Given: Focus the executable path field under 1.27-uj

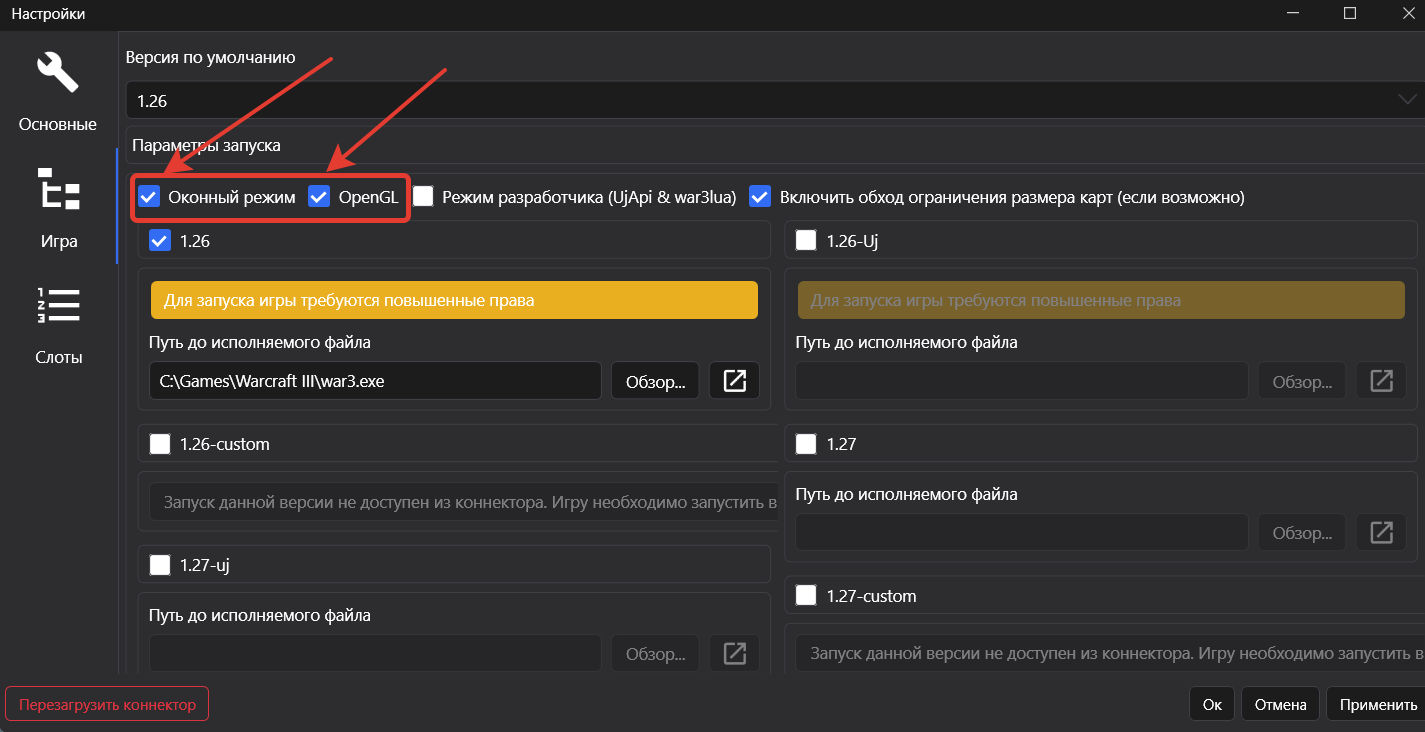Looking at the screenshot, I should (x=375, y=654).
